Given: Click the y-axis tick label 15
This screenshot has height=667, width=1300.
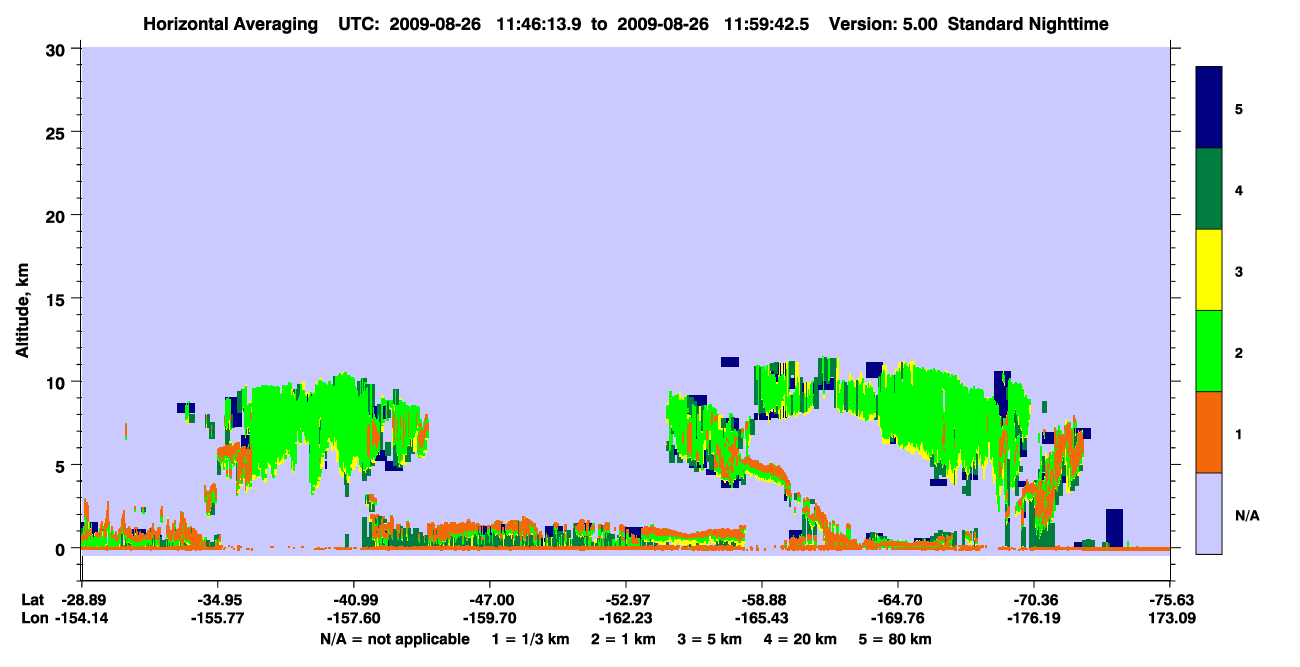Looking at the screenshot, I should click(58, 299).
